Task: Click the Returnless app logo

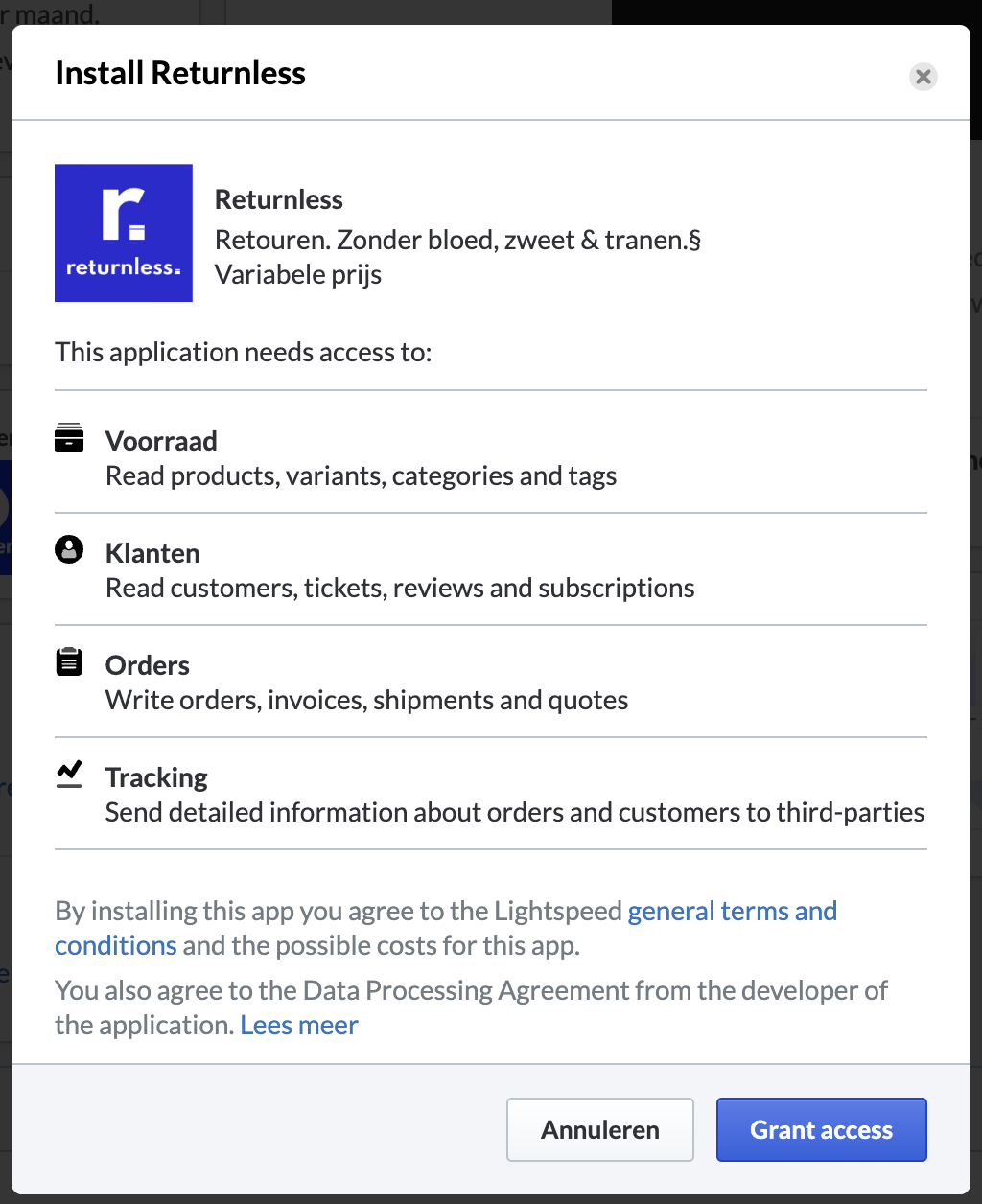Action: pos(124,233)
